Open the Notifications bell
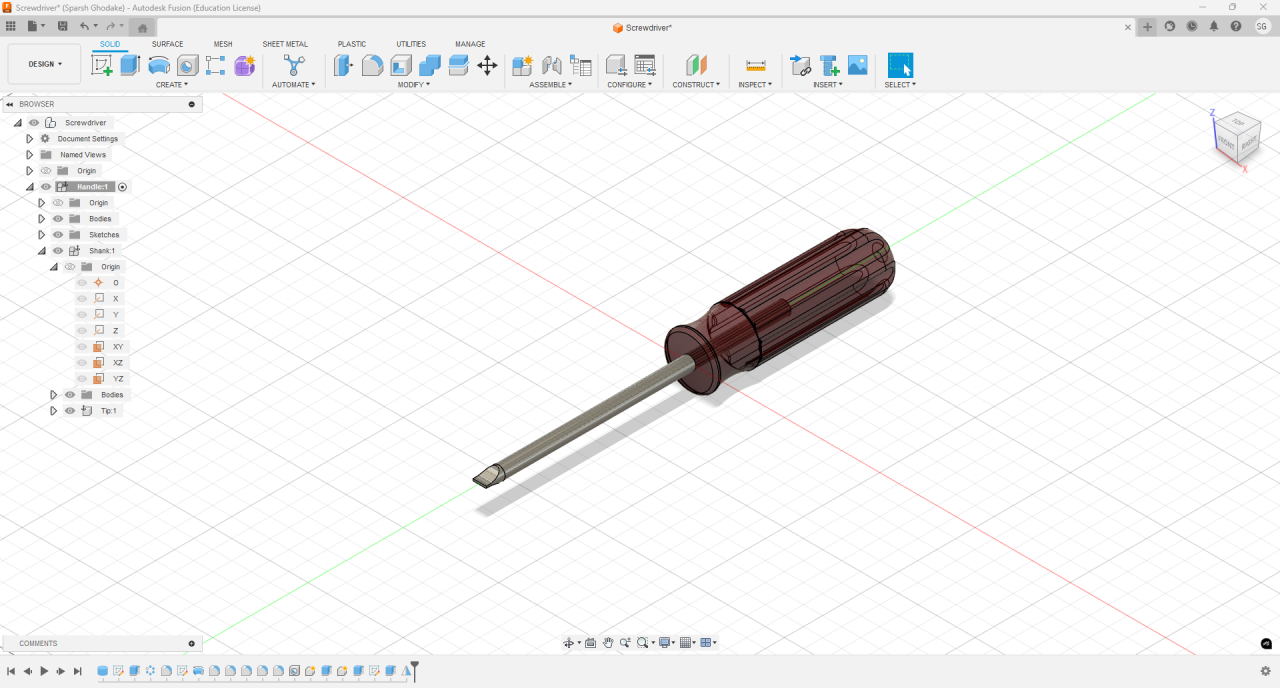 1214,27
